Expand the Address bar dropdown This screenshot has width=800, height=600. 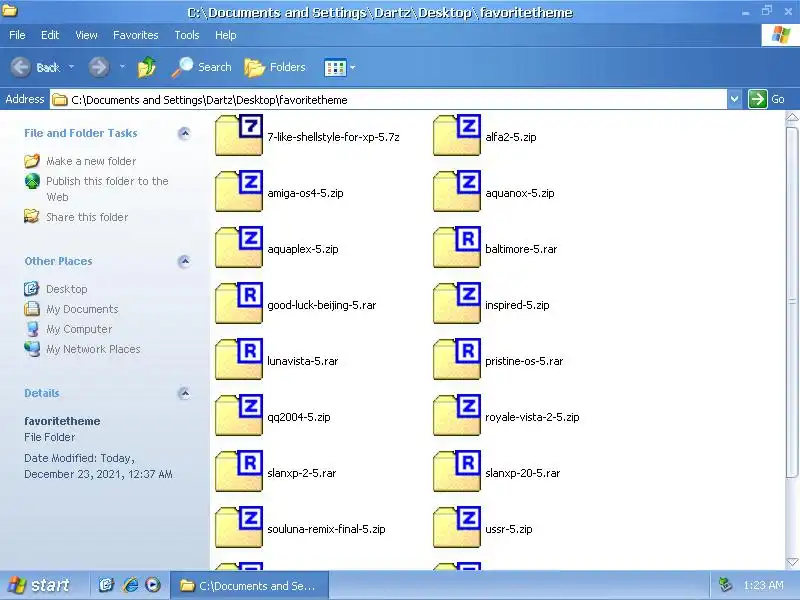point(734,99)
